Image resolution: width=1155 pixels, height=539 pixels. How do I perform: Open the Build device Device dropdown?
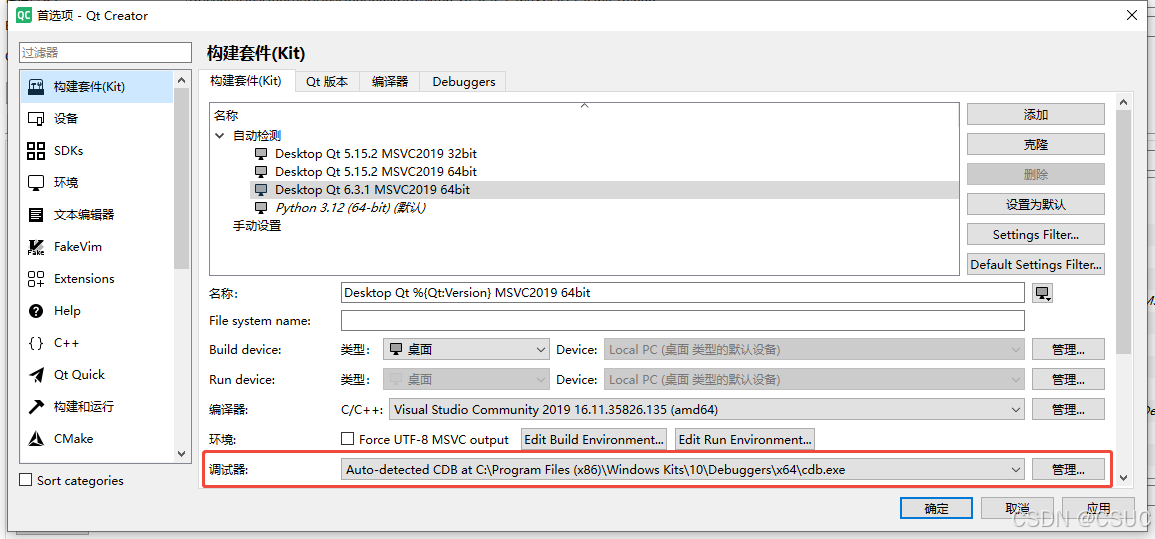point(814,349)
